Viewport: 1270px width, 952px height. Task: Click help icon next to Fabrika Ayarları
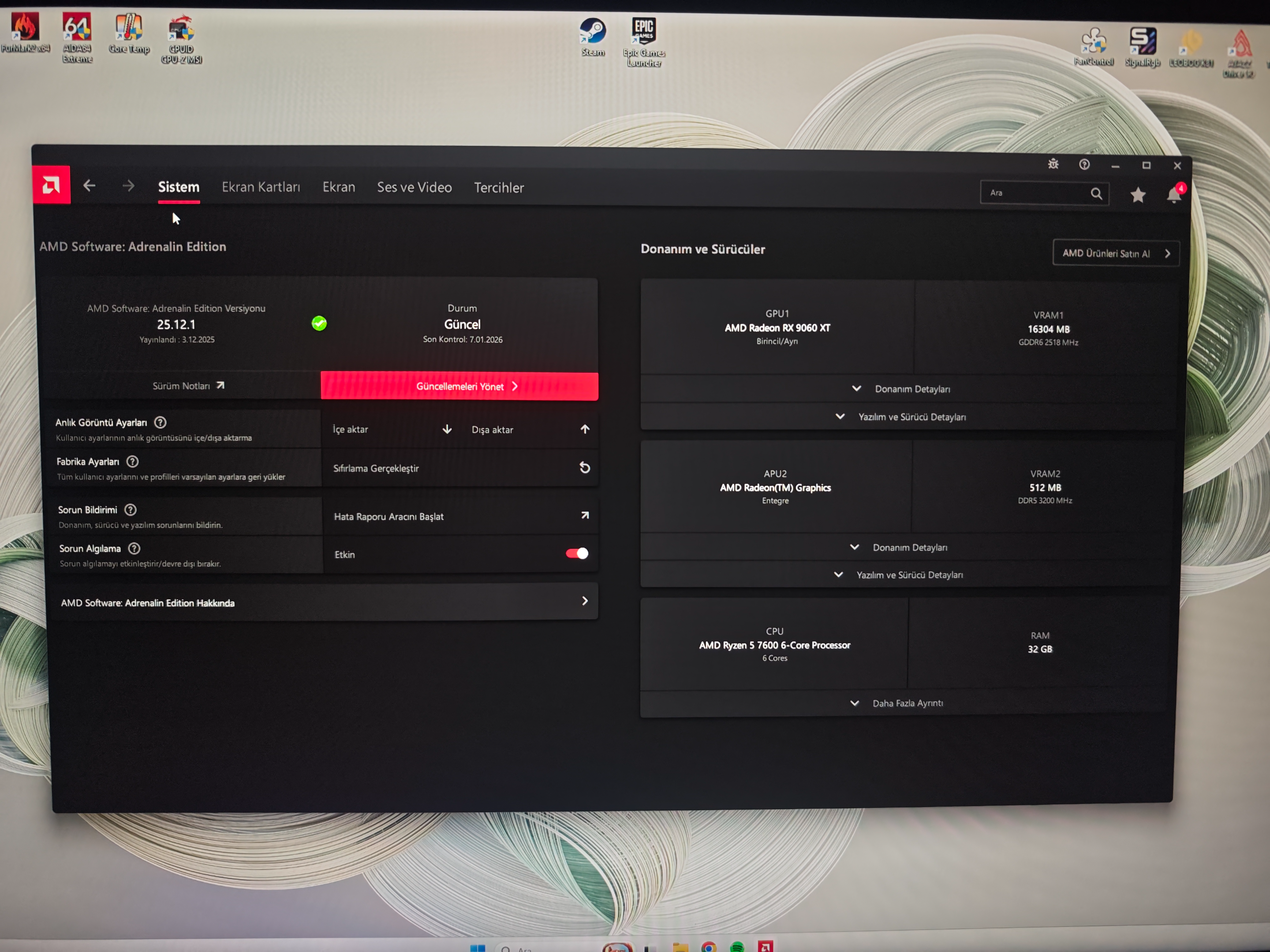[x=133, y=461]
